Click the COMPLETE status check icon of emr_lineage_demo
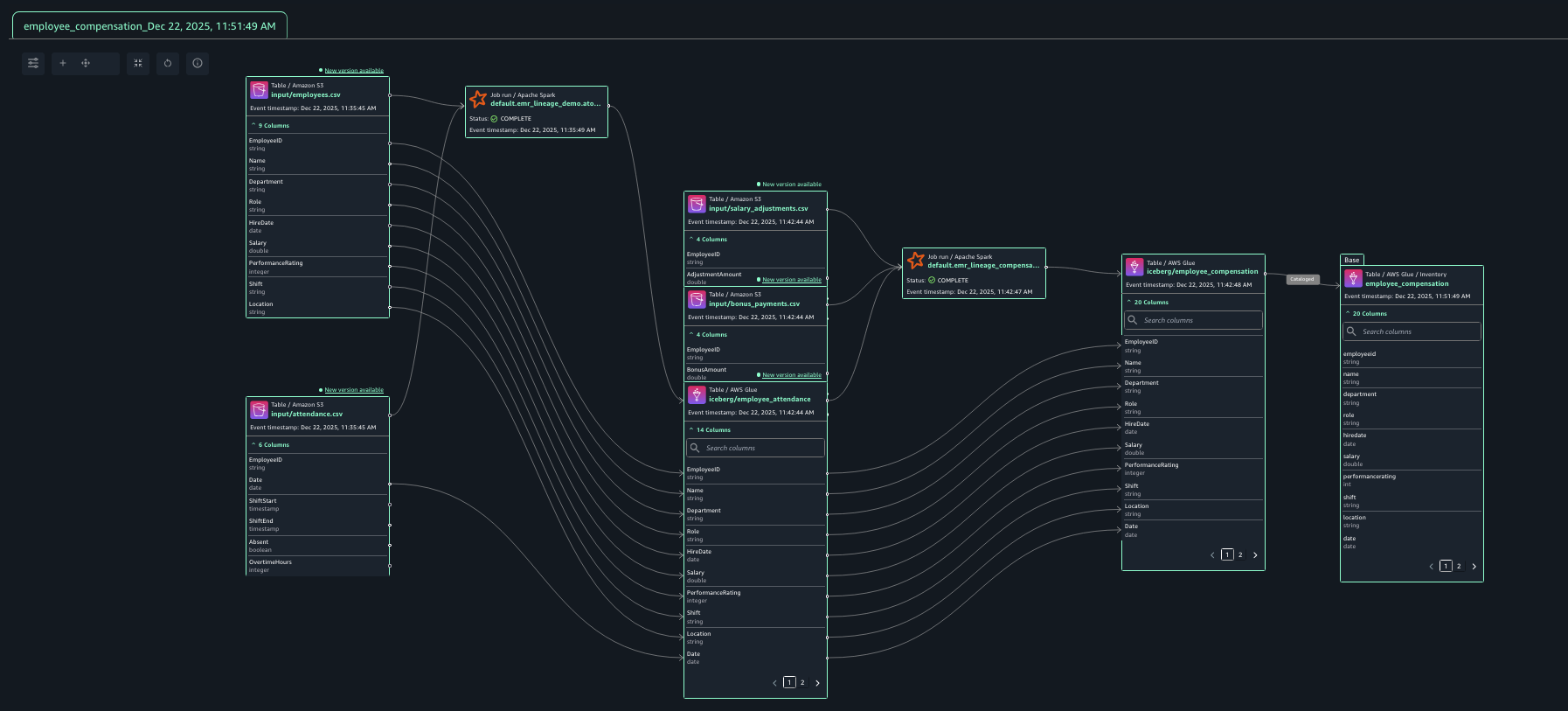1568x711 pixels. (494, 119)
